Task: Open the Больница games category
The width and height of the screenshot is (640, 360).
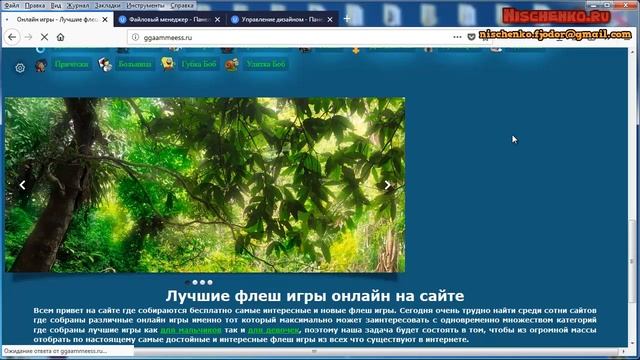Action: point(135,64)
